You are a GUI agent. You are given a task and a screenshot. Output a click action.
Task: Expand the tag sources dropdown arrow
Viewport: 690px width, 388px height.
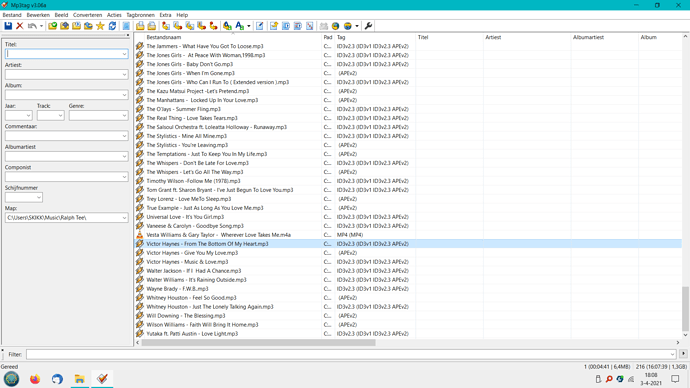[x=357, y=26]
